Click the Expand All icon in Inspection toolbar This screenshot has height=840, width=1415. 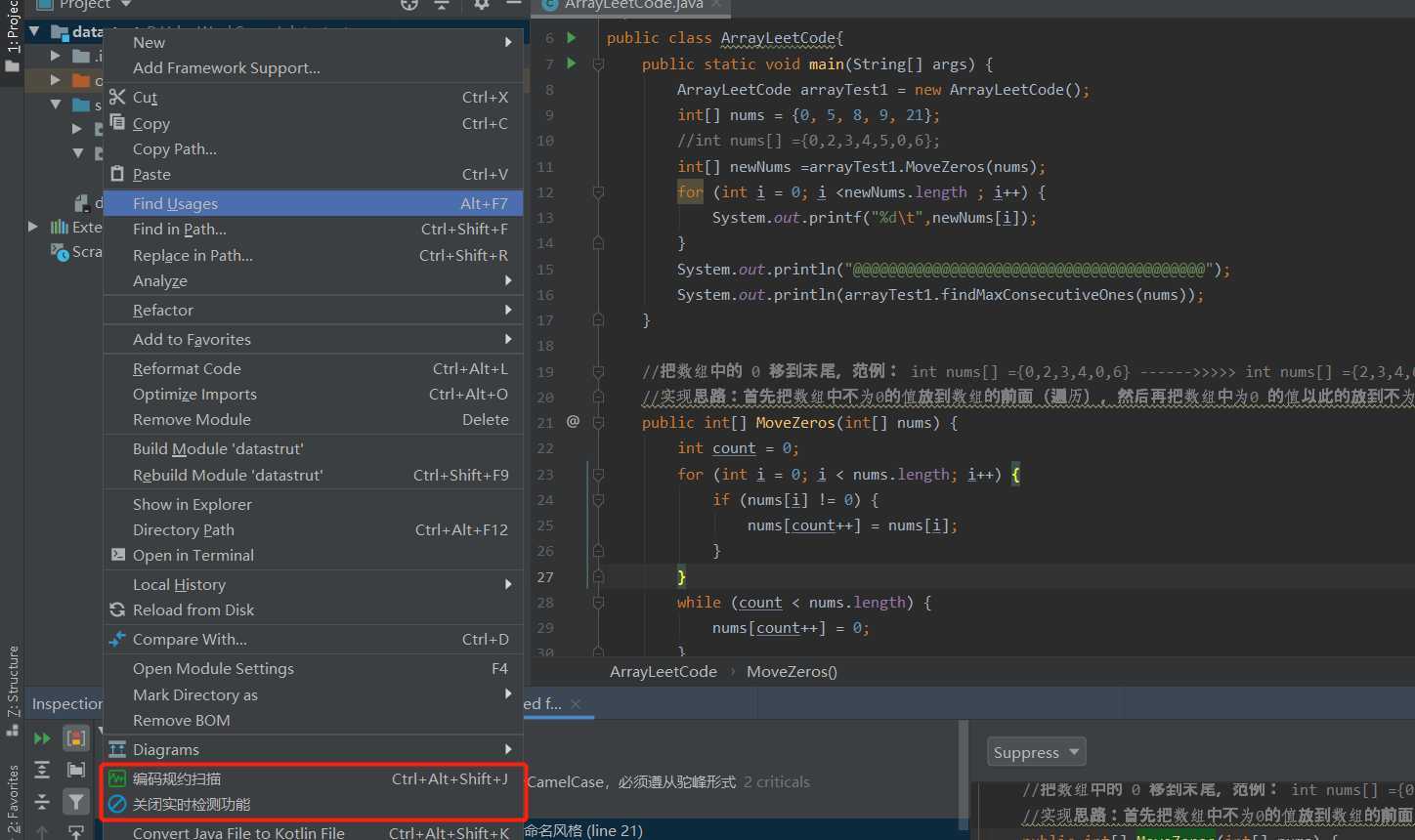42,770
